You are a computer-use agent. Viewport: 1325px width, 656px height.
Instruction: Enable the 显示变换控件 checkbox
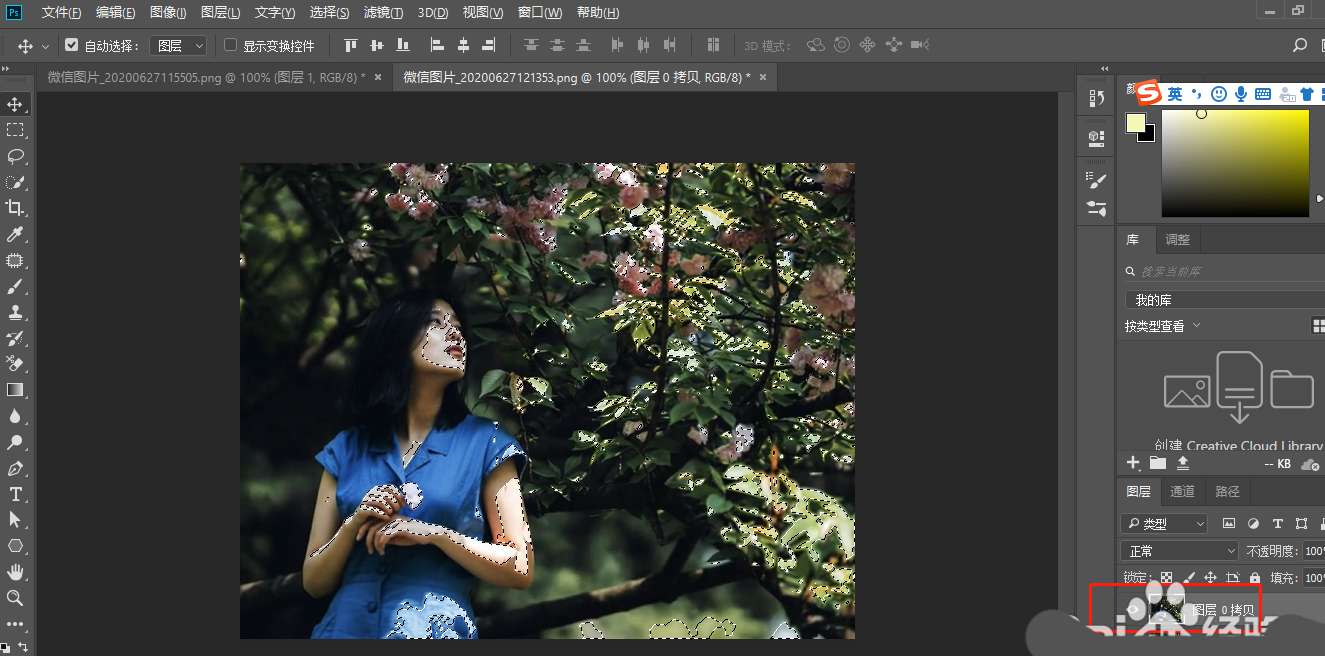(230, 45)
